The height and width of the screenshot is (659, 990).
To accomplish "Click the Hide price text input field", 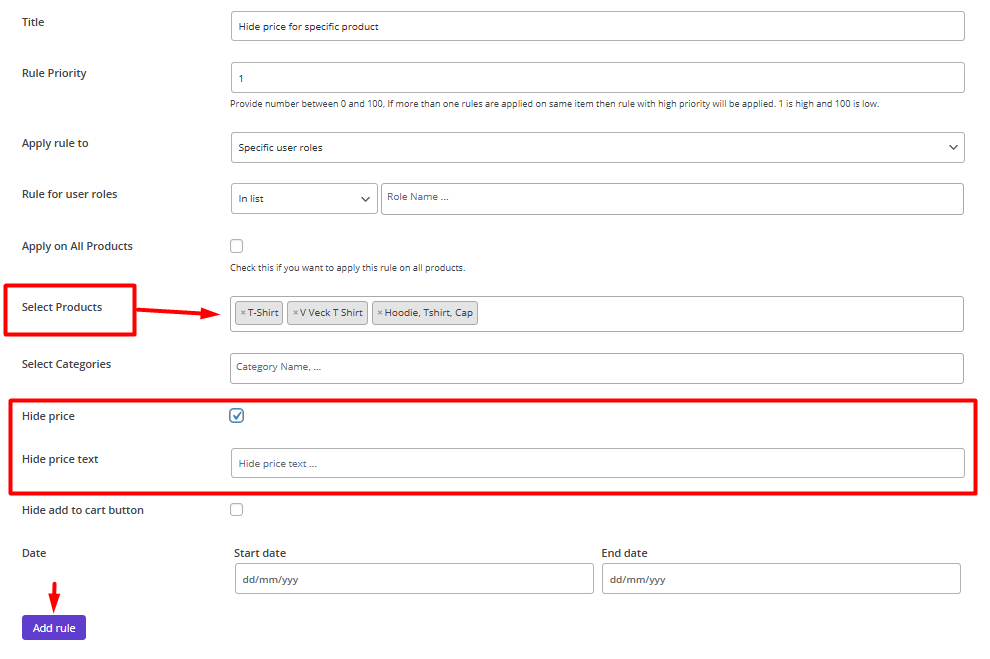I will 597,463.
